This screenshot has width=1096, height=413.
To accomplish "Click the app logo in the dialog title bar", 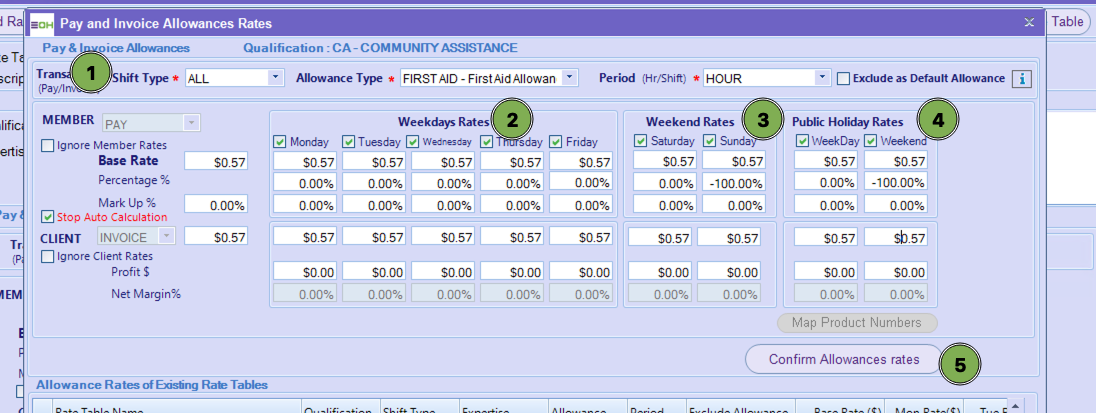I will point(41,22).
